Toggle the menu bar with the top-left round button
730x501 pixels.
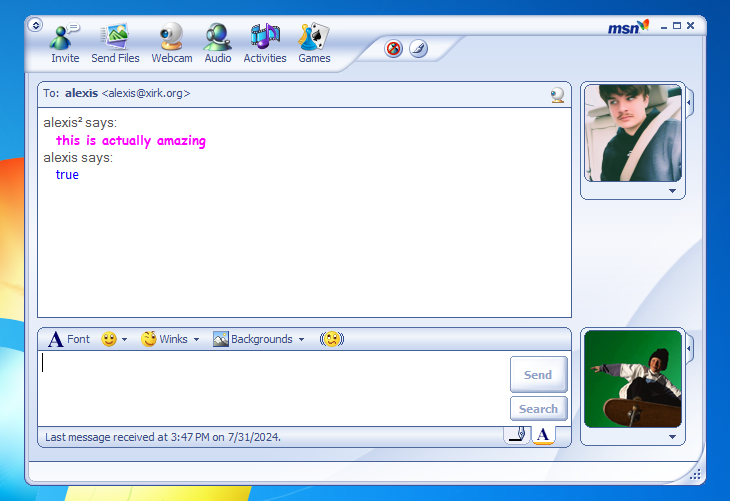[x=36, y=24]
